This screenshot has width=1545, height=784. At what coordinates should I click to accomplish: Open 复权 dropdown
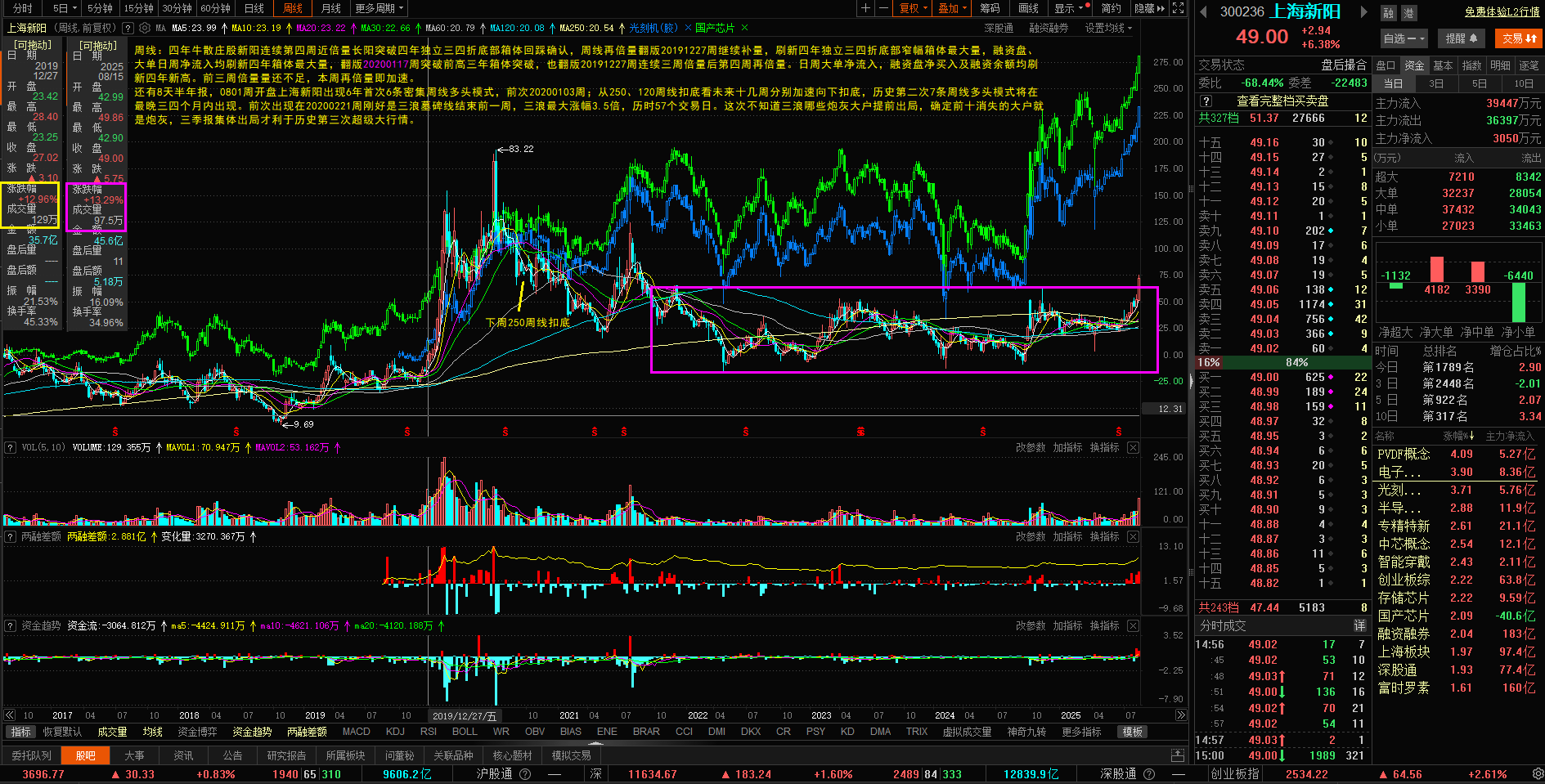tap(913, 8)
